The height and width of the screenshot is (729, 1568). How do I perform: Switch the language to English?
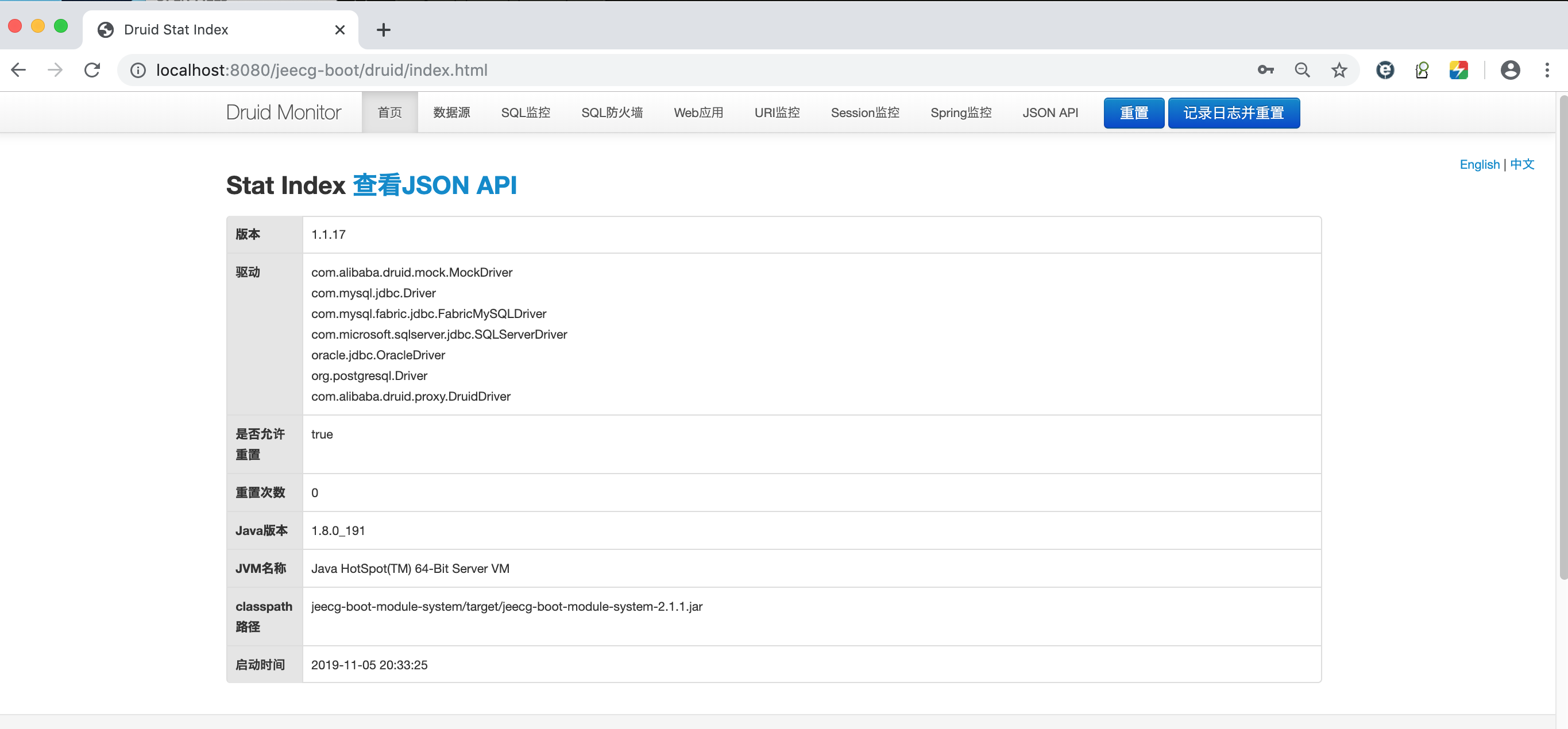coord(1479,164)
